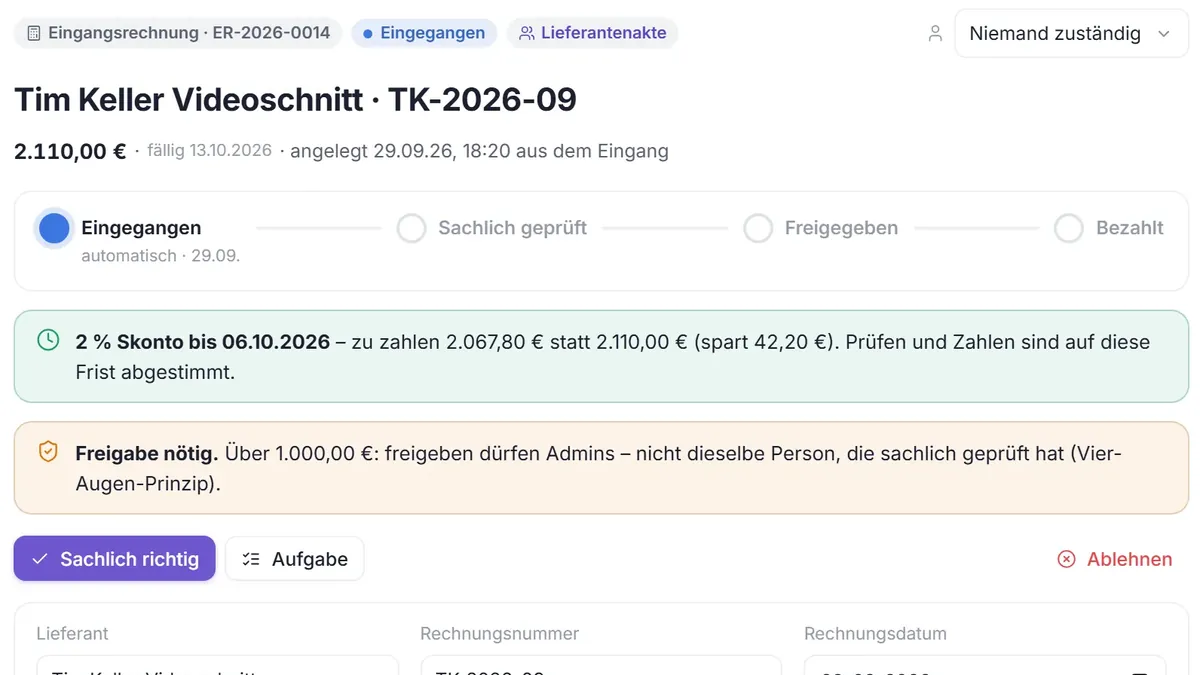This screenshot has width=1200, height=675.
Task: Select the Eingegangen step circle
Action: [54, 228]
